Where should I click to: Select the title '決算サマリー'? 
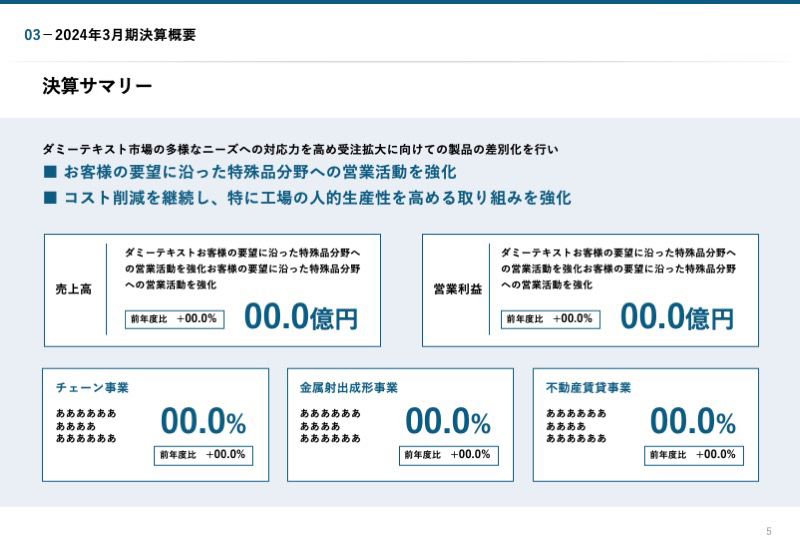pos(97,86)
